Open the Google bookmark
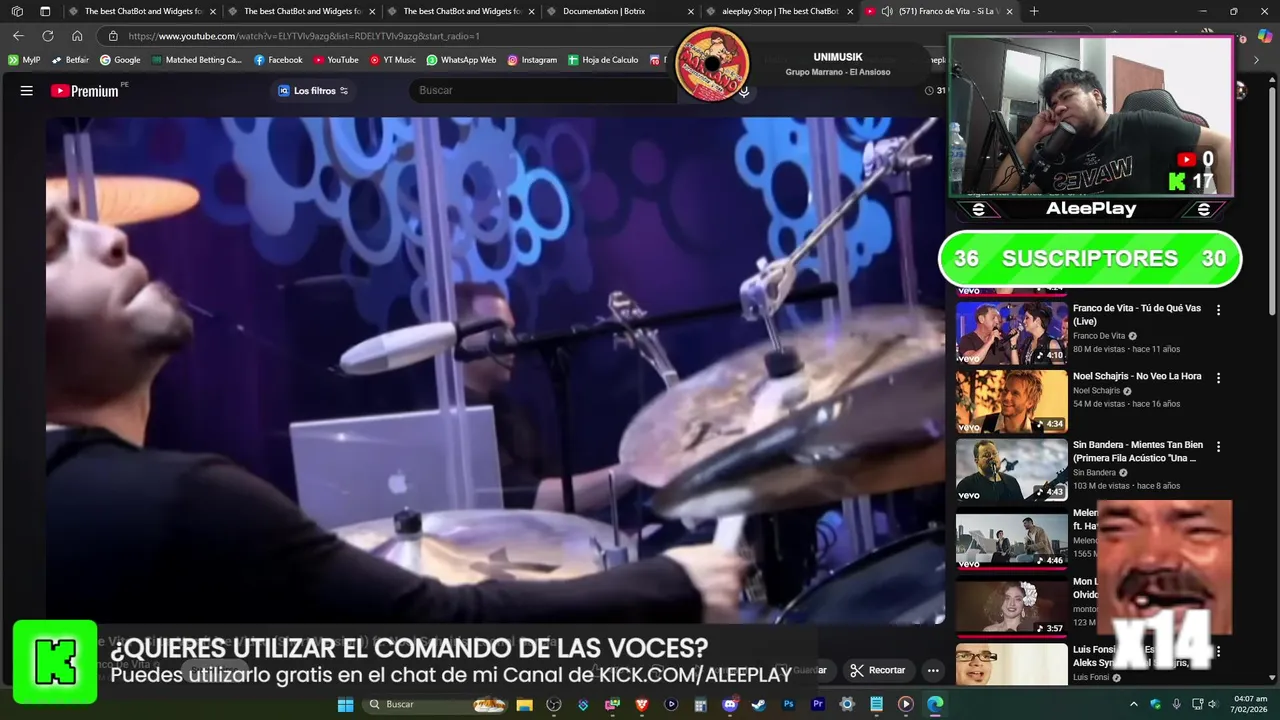 pyautogui.click(x=120, y=60)
